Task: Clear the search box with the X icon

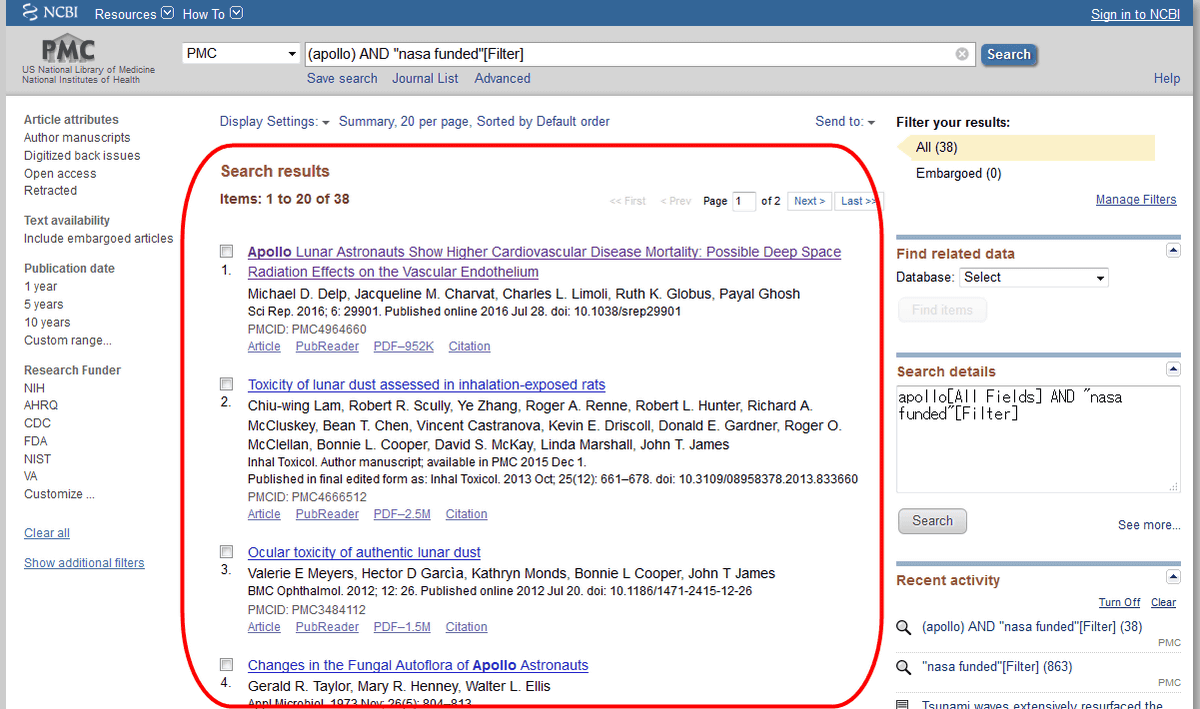Action: [x=962, y=54]
